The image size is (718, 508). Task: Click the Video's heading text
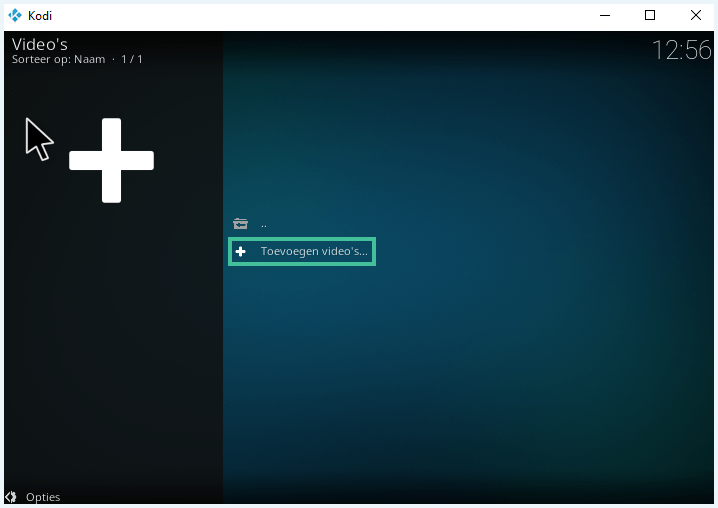click(39, 44)
